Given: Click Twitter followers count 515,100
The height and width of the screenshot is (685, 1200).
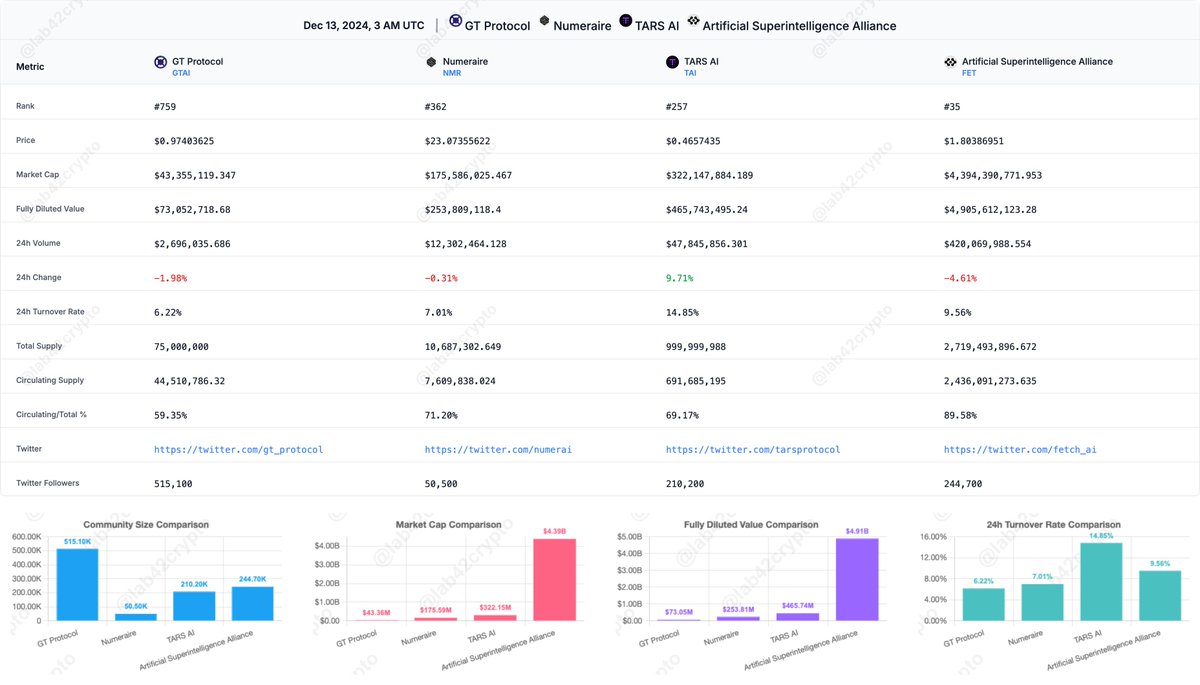Looking at the screenshot, I should (174, 484).
